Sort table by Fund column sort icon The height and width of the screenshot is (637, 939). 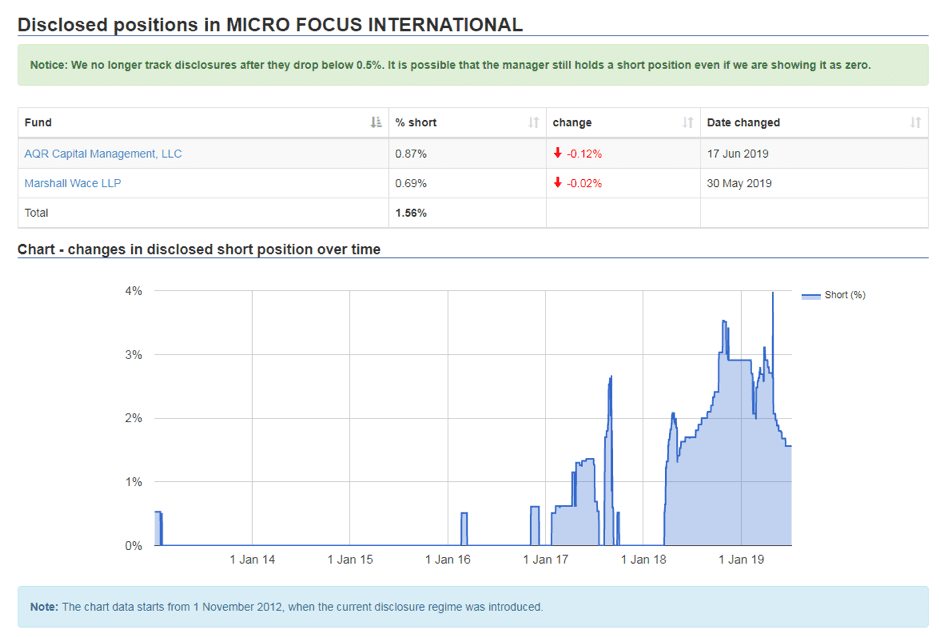(375, 123)
